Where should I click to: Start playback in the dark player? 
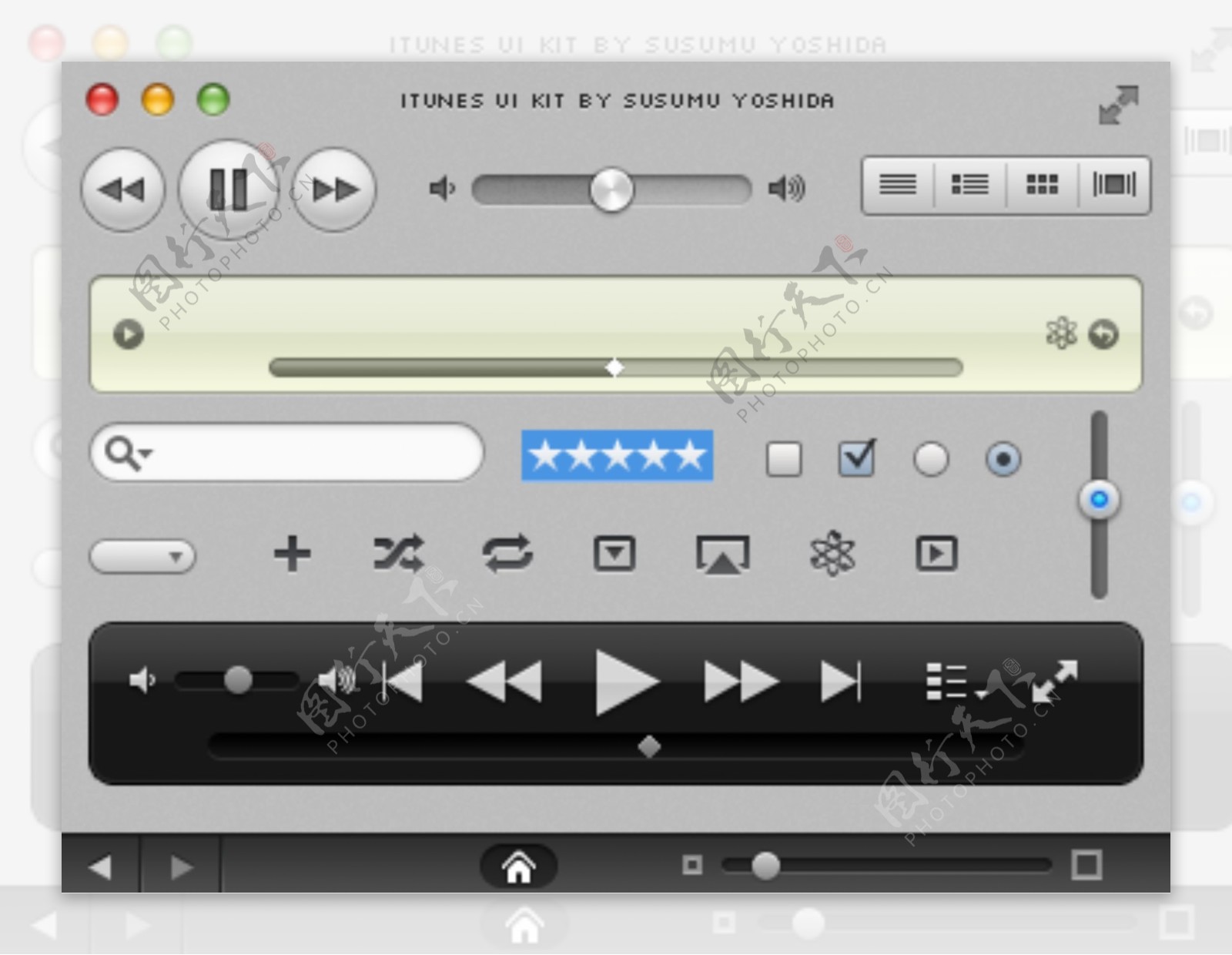(627, 682)
